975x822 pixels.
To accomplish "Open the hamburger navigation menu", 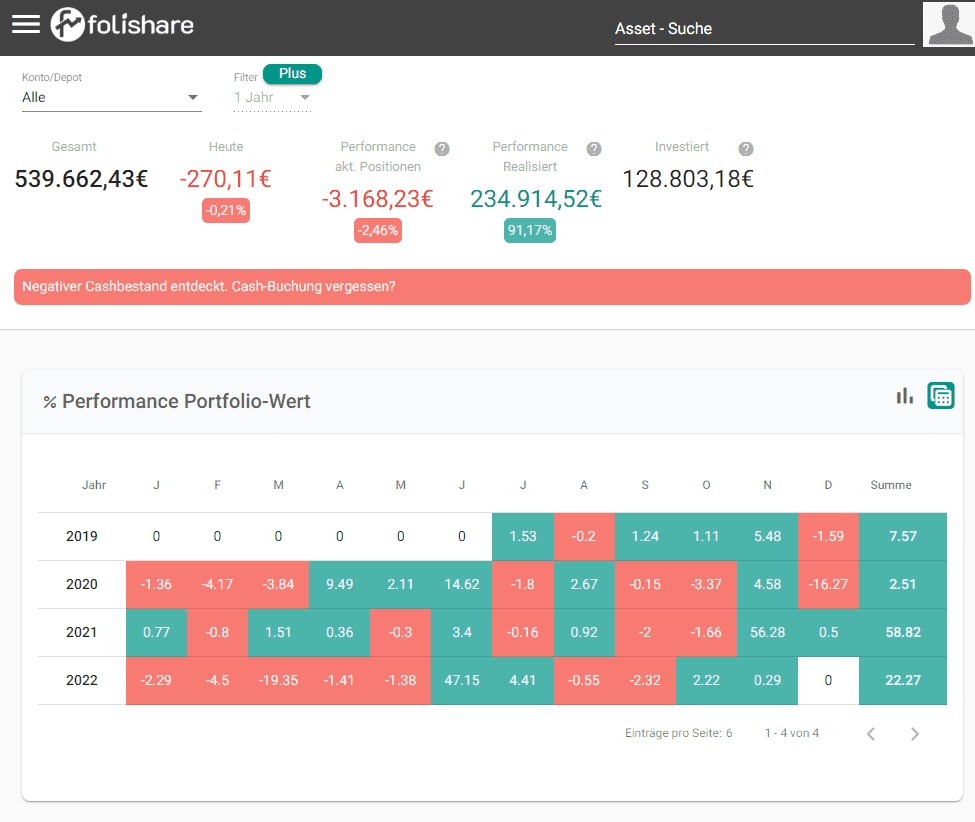I will click(x=25, y=24).
